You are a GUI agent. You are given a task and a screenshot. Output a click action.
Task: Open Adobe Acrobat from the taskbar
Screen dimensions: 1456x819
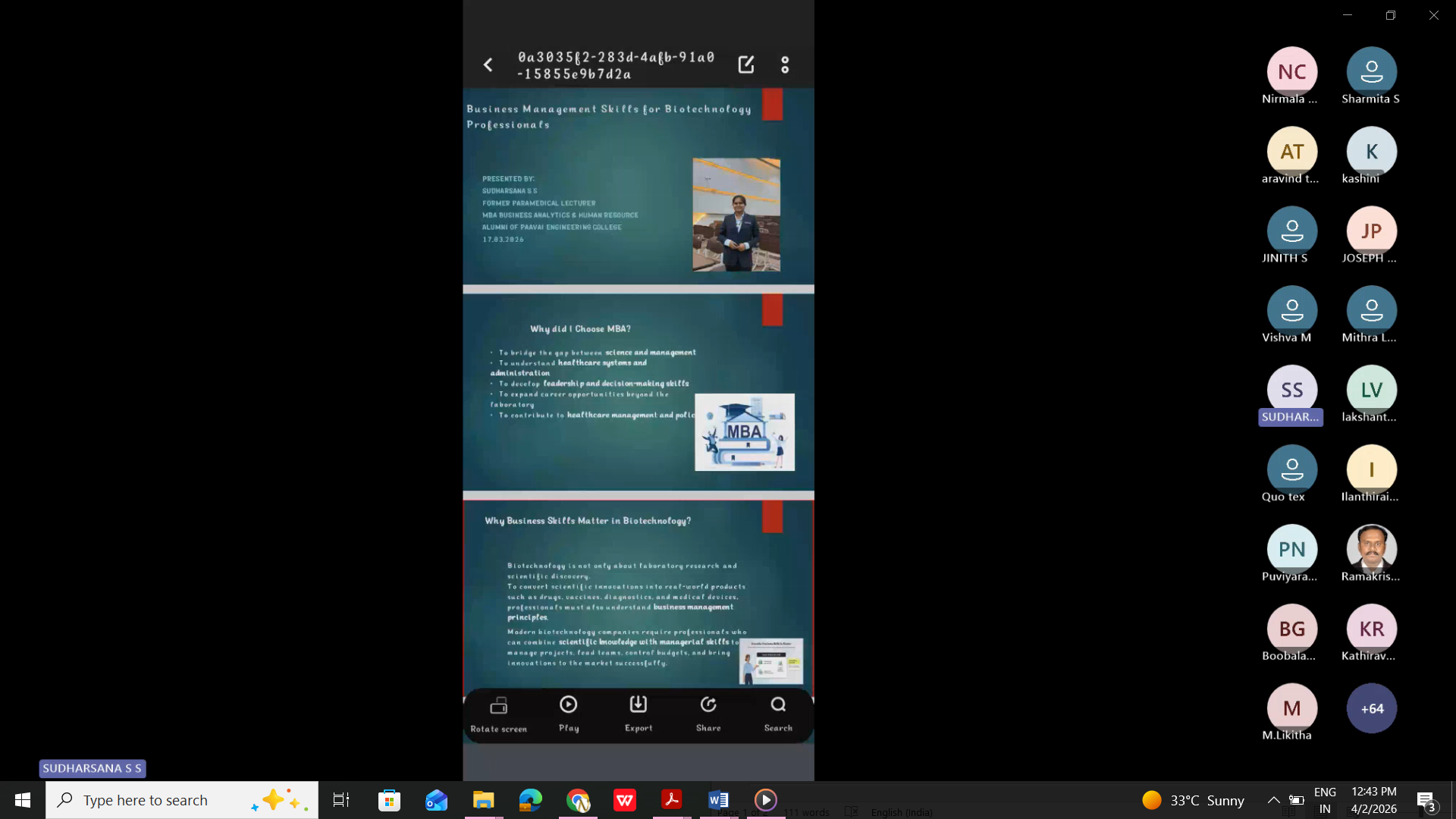pos(672,800)
